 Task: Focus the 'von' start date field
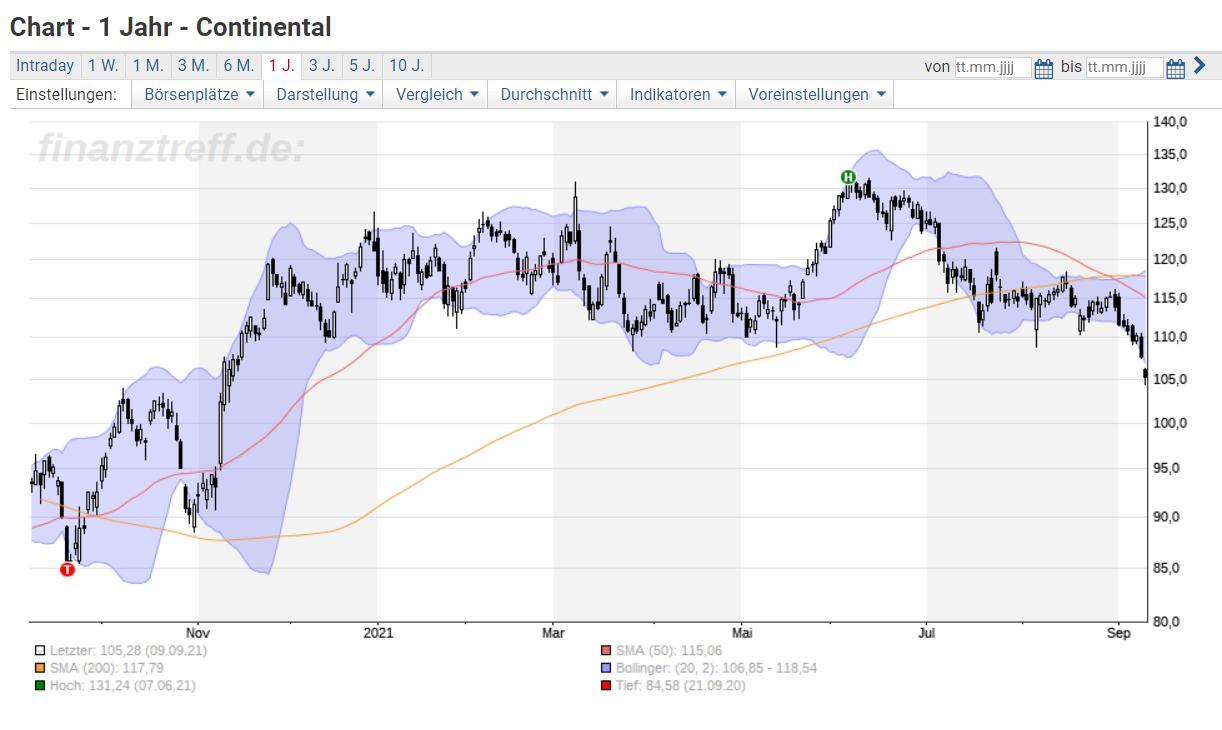pyautogui.click(x=992, y=67)
